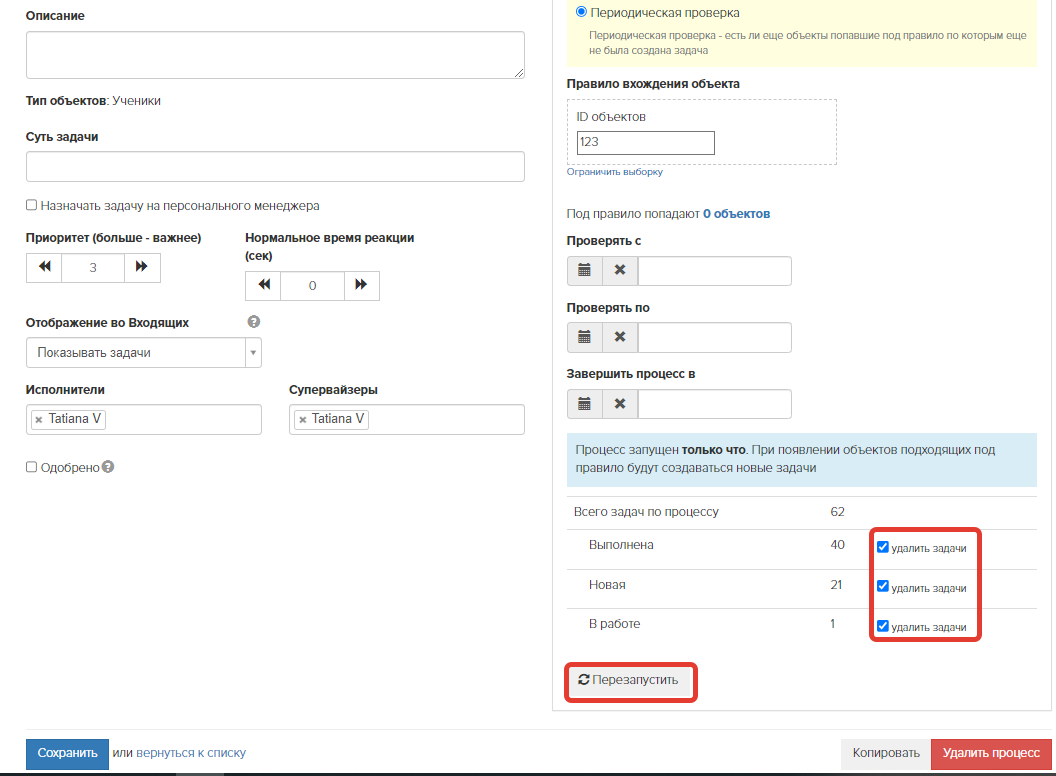Remove Tatiana V from Исполнители
The image size is (1056, 776).
click(x=38, y=420)
